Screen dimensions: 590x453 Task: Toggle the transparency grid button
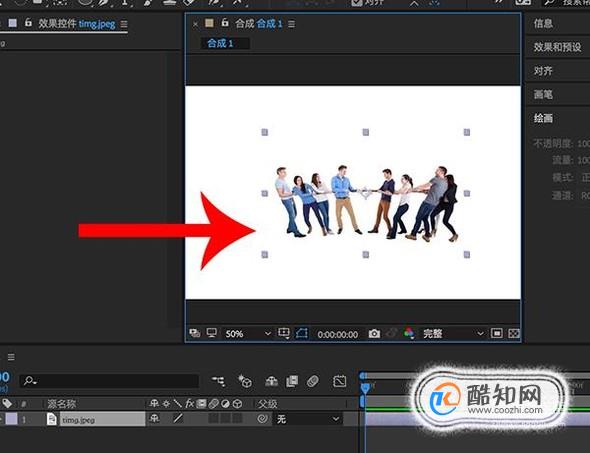tap(514, 333)
